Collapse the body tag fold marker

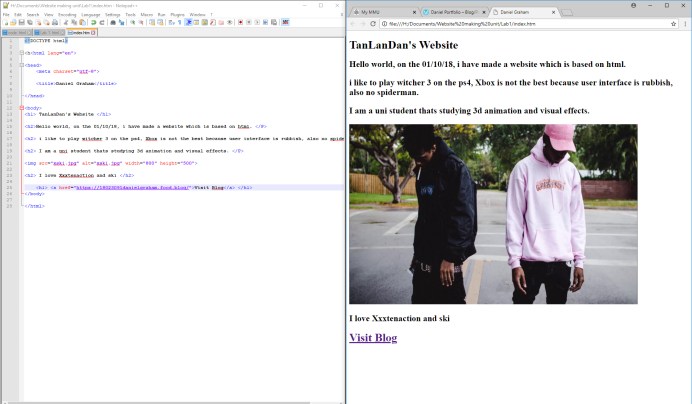(x=22, y=108)
